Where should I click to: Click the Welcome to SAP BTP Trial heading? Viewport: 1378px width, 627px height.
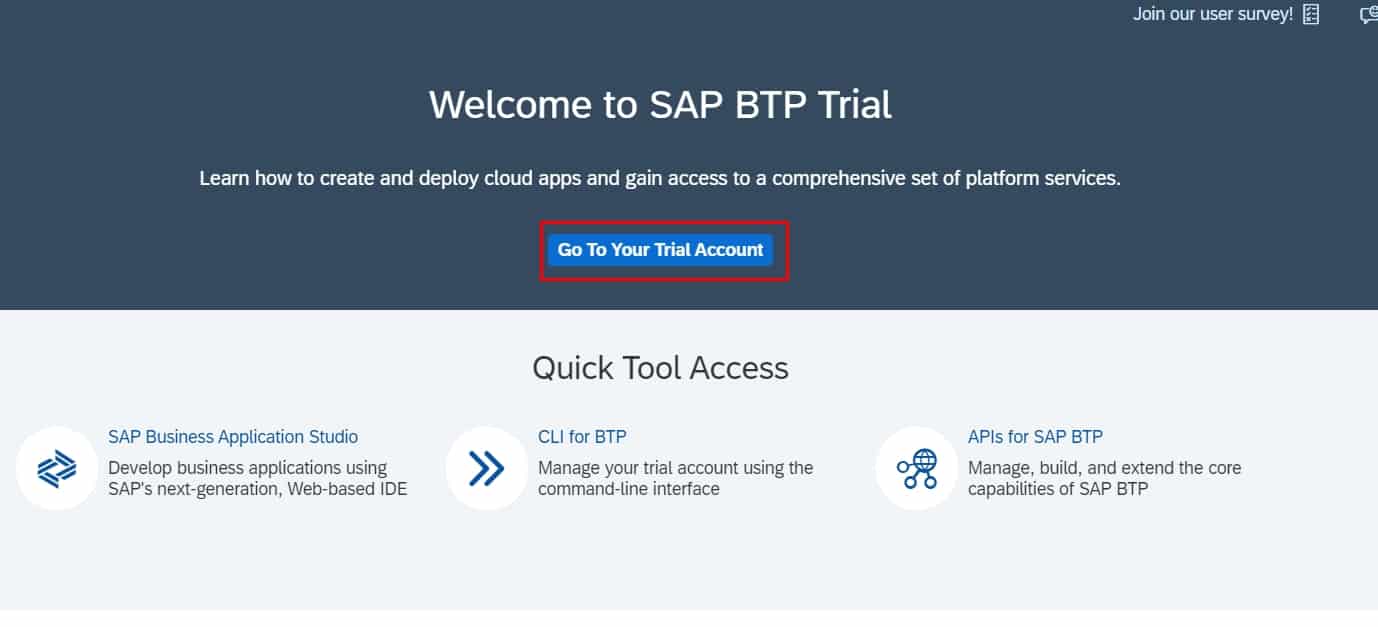point(660,104)
